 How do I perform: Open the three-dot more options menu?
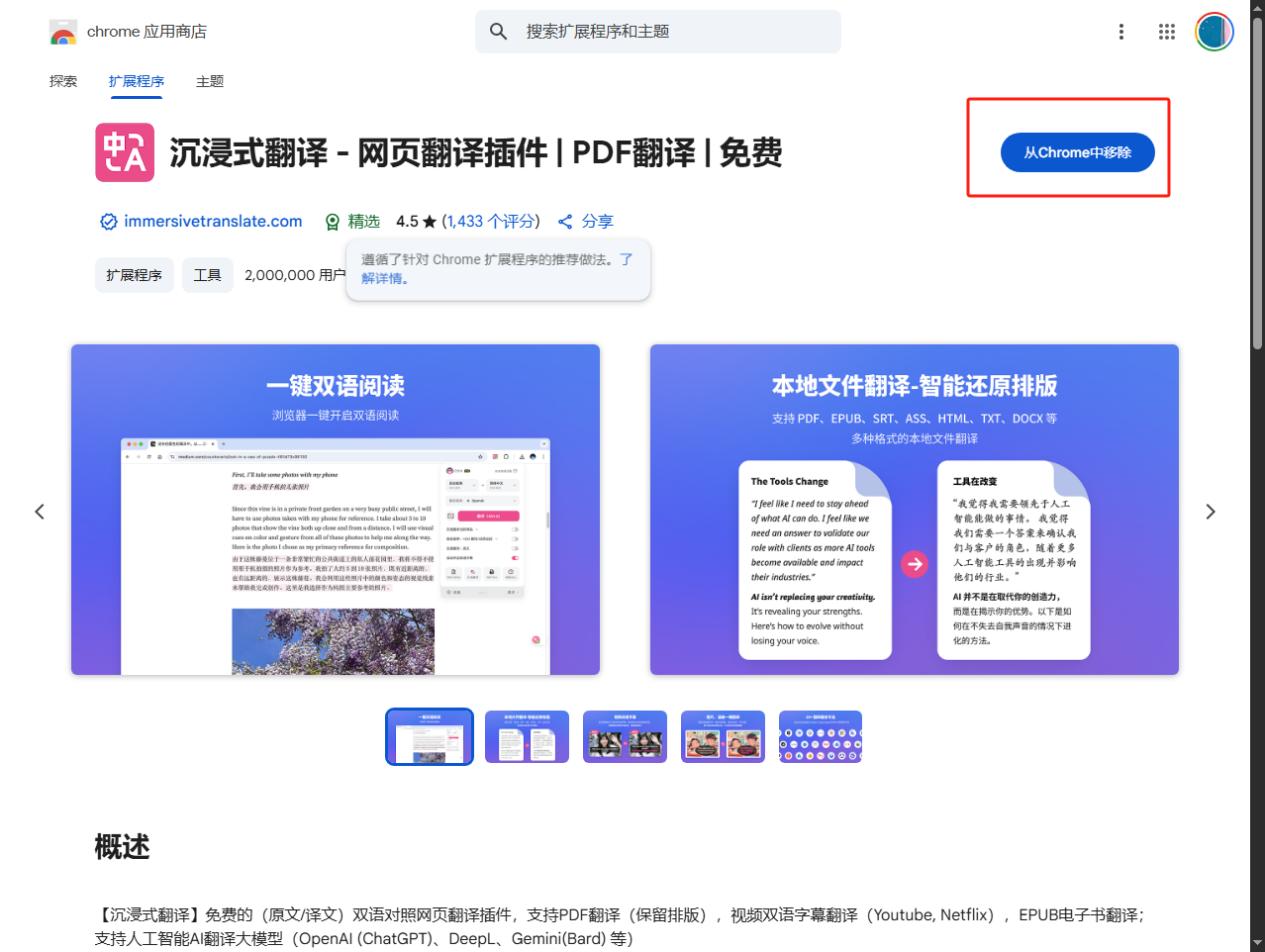tap(1121, 32)
